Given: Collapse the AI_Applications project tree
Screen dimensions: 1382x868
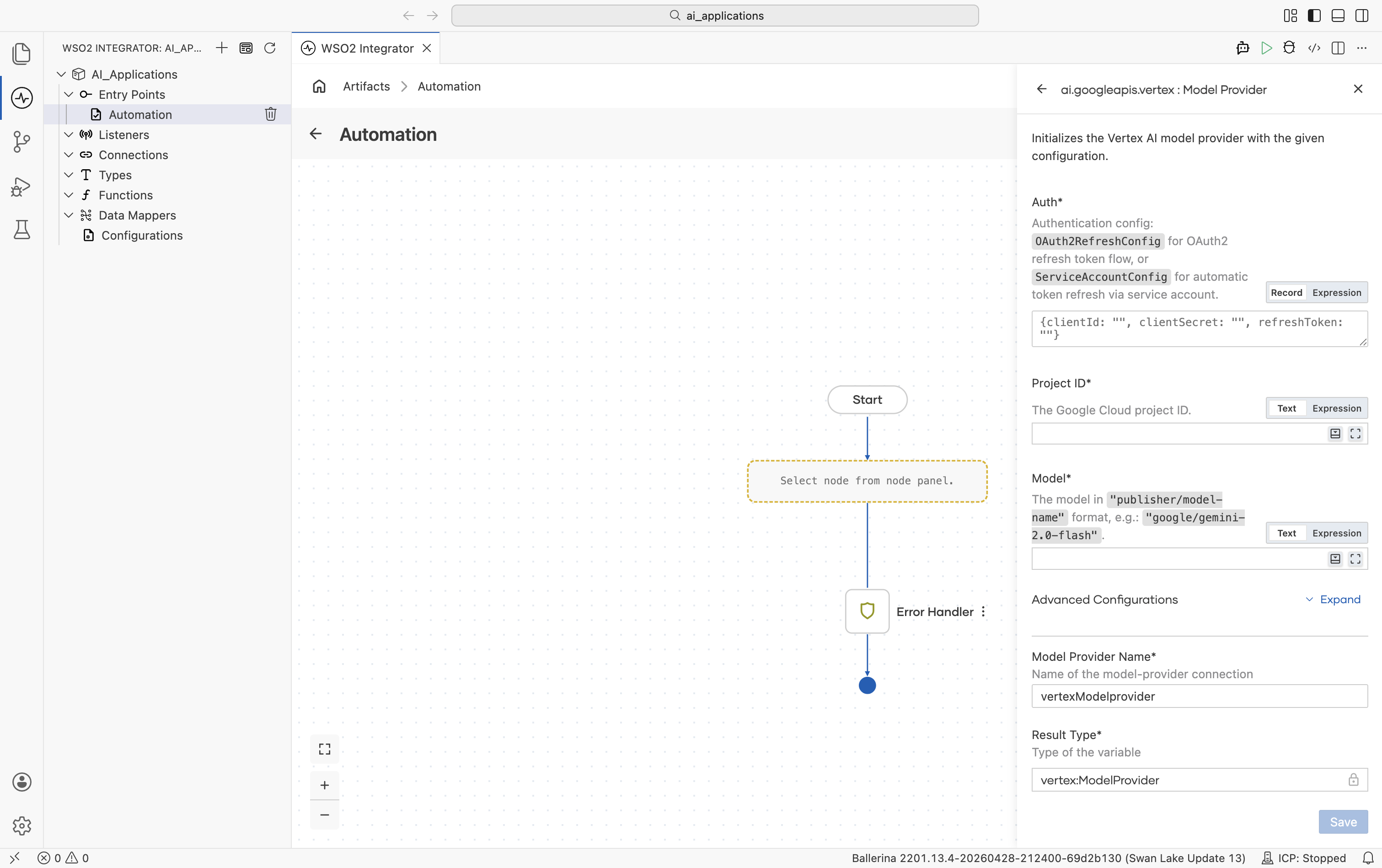Looking at the screenshot, I should (x=61, y=74).
